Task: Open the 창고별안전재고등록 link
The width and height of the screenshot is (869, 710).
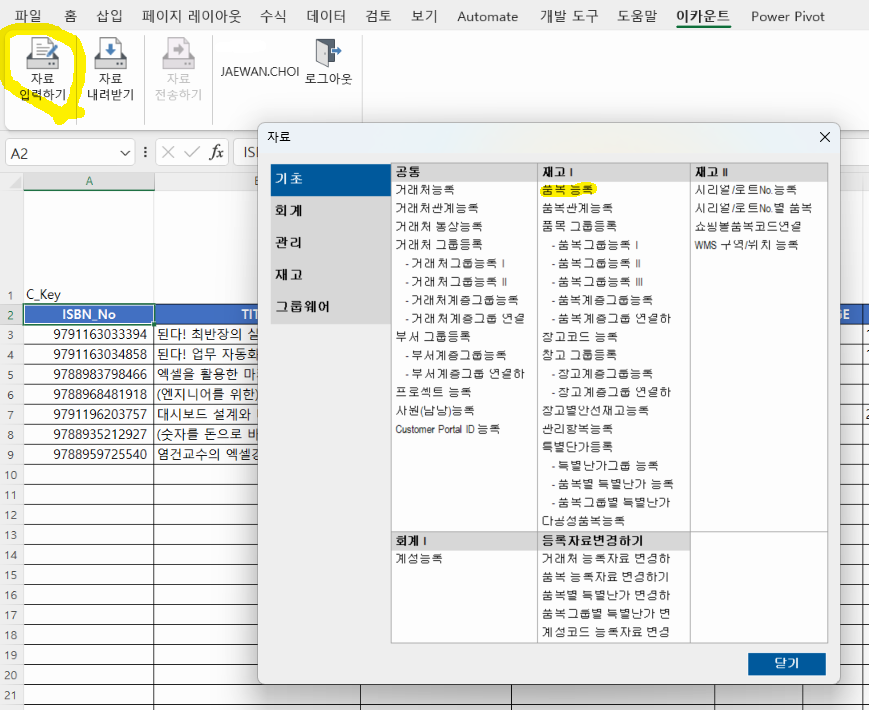Action: [x=595, y=410]
